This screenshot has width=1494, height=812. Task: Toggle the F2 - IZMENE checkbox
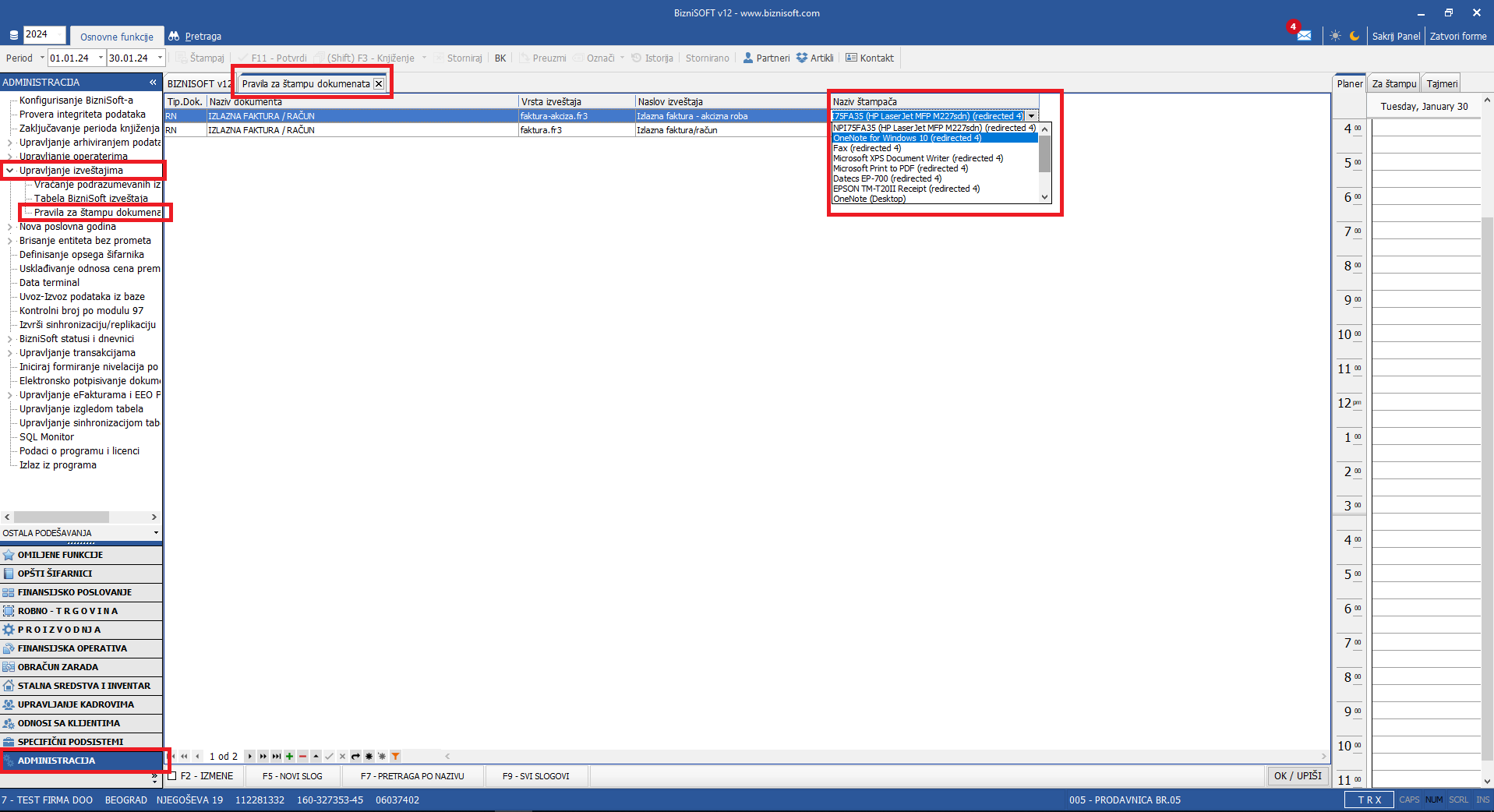pos(172,776)
